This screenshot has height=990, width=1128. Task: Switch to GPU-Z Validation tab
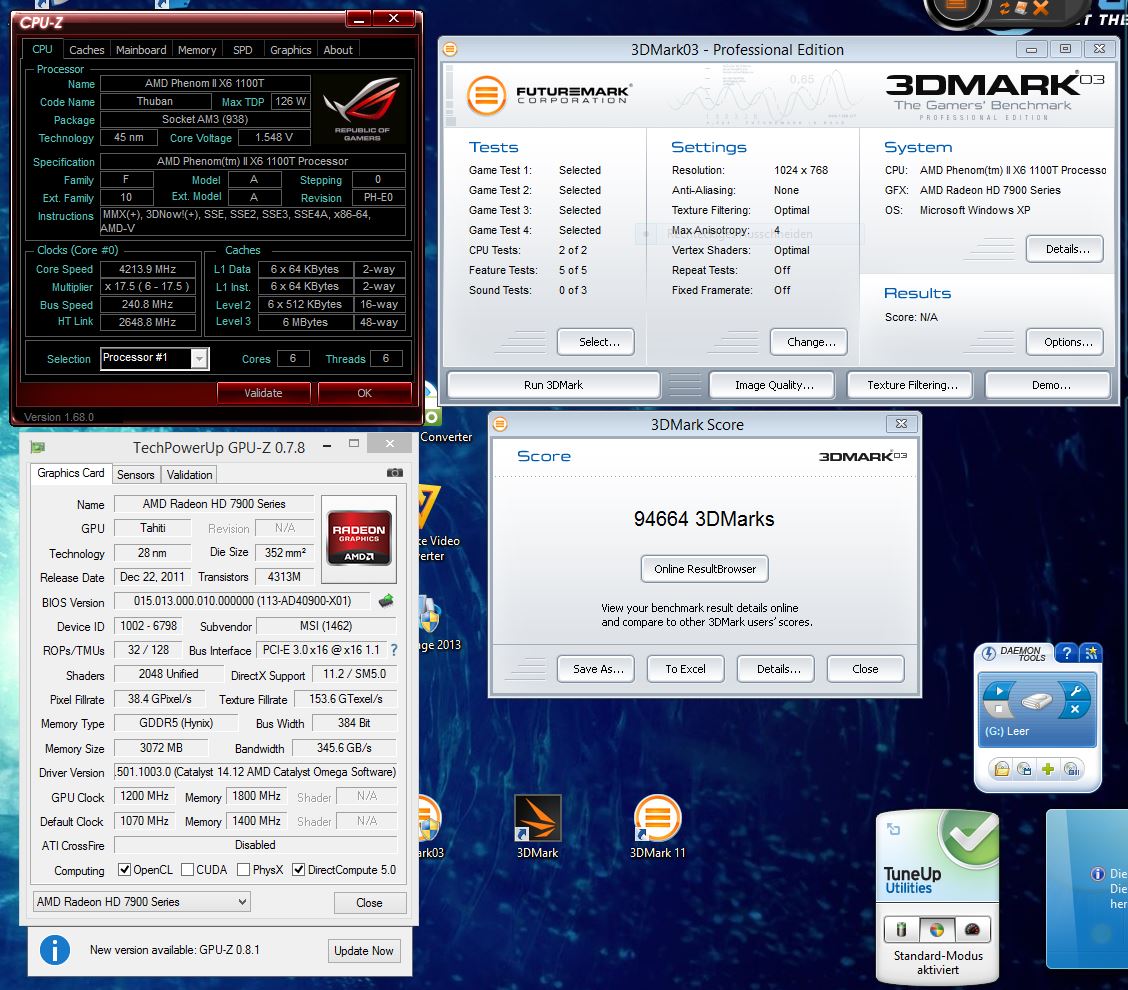(x=189, y=474)
